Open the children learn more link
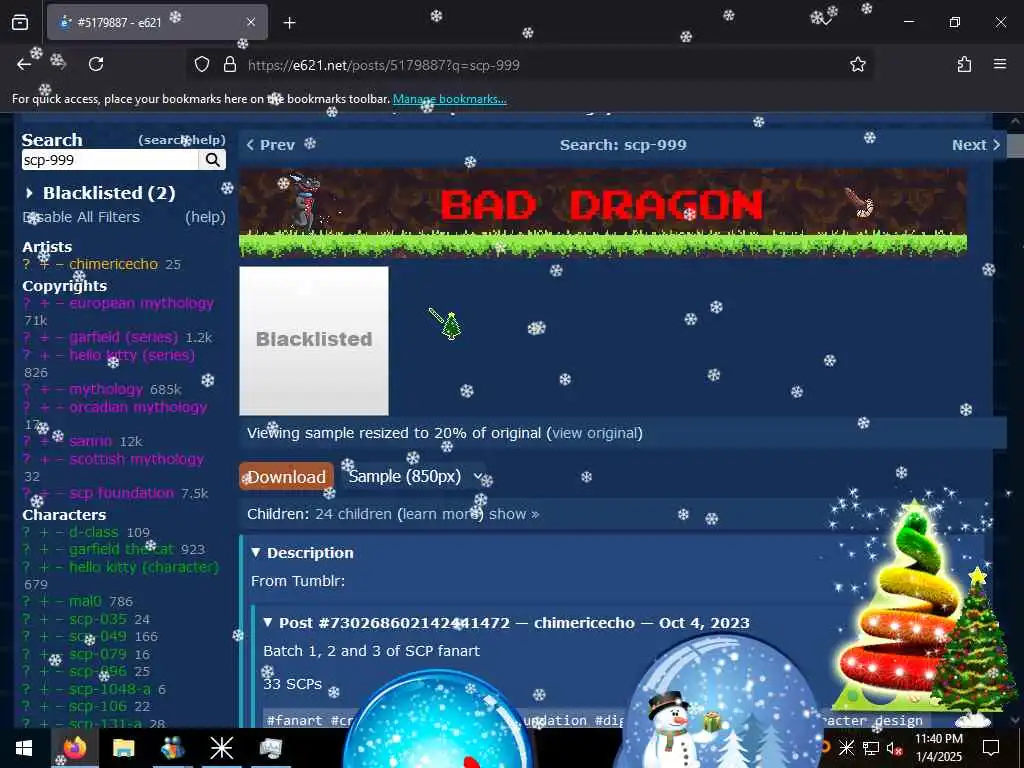This screenshot has height=768, width=1024. (x=440, y=514)
